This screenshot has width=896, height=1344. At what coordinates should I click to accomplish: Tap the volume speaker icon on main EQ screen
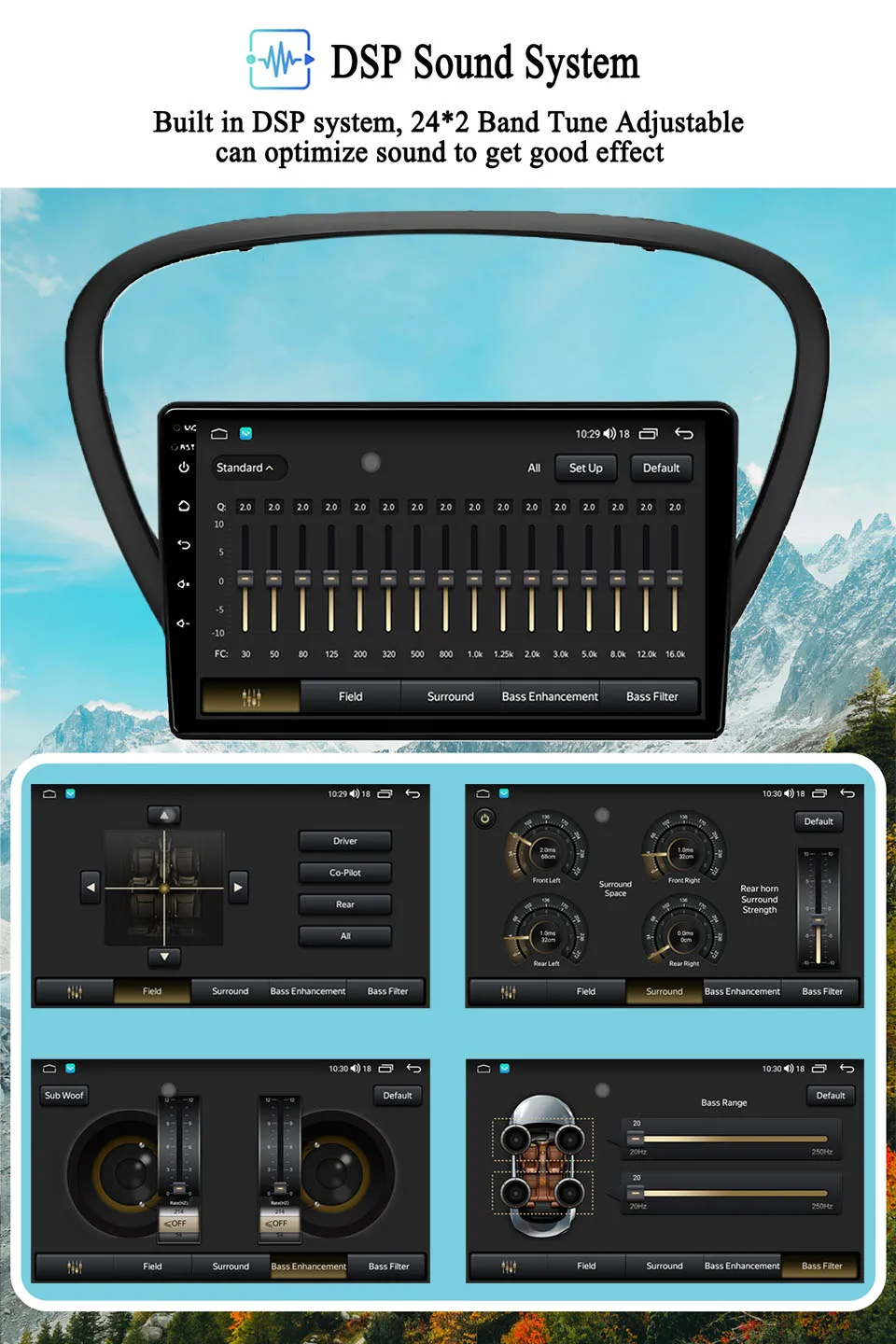click(x=609, y=434)
